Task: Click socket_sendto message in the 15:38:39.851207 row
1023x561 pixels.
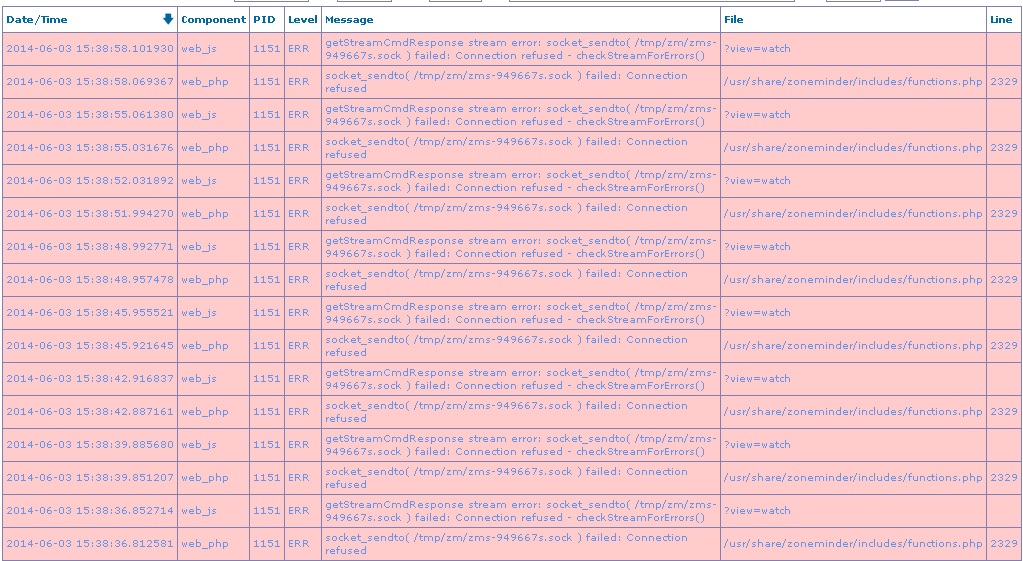Action: [506, 477]
